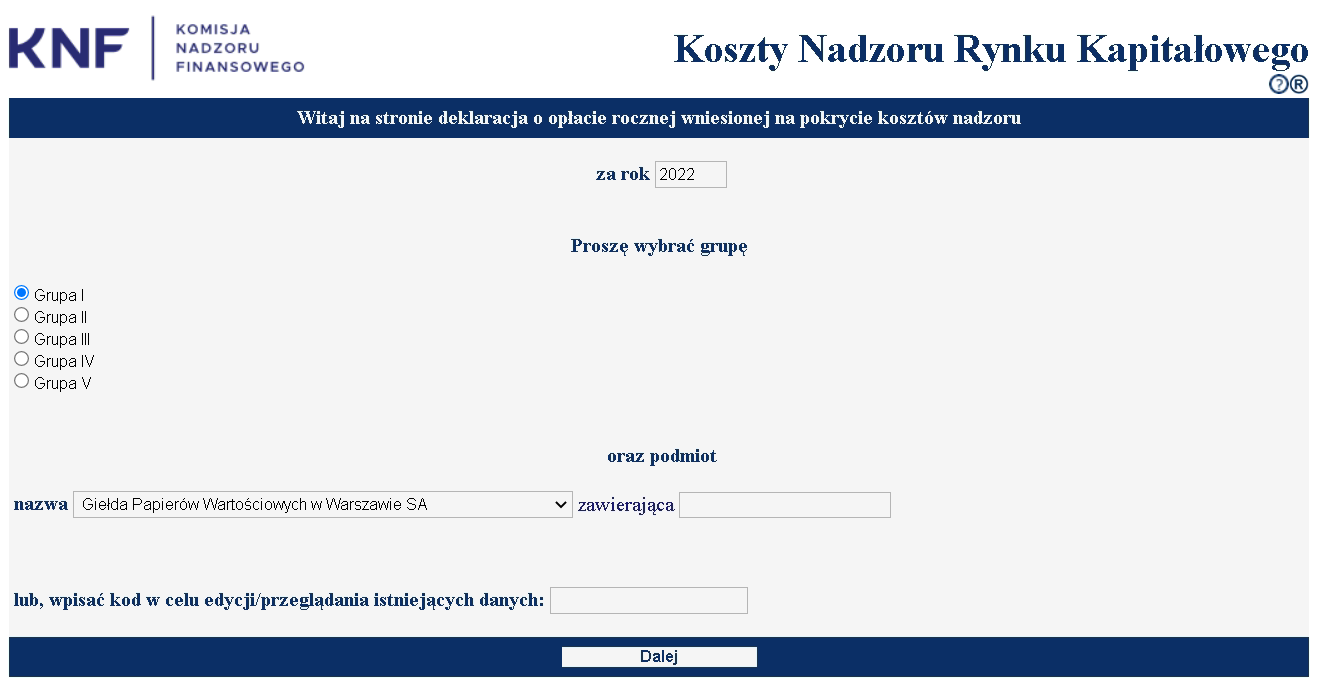Click the Proszę wybrać grupę heading
Image resolution: width=1318 pixels, height=692 pixels.
pos(659,246)
